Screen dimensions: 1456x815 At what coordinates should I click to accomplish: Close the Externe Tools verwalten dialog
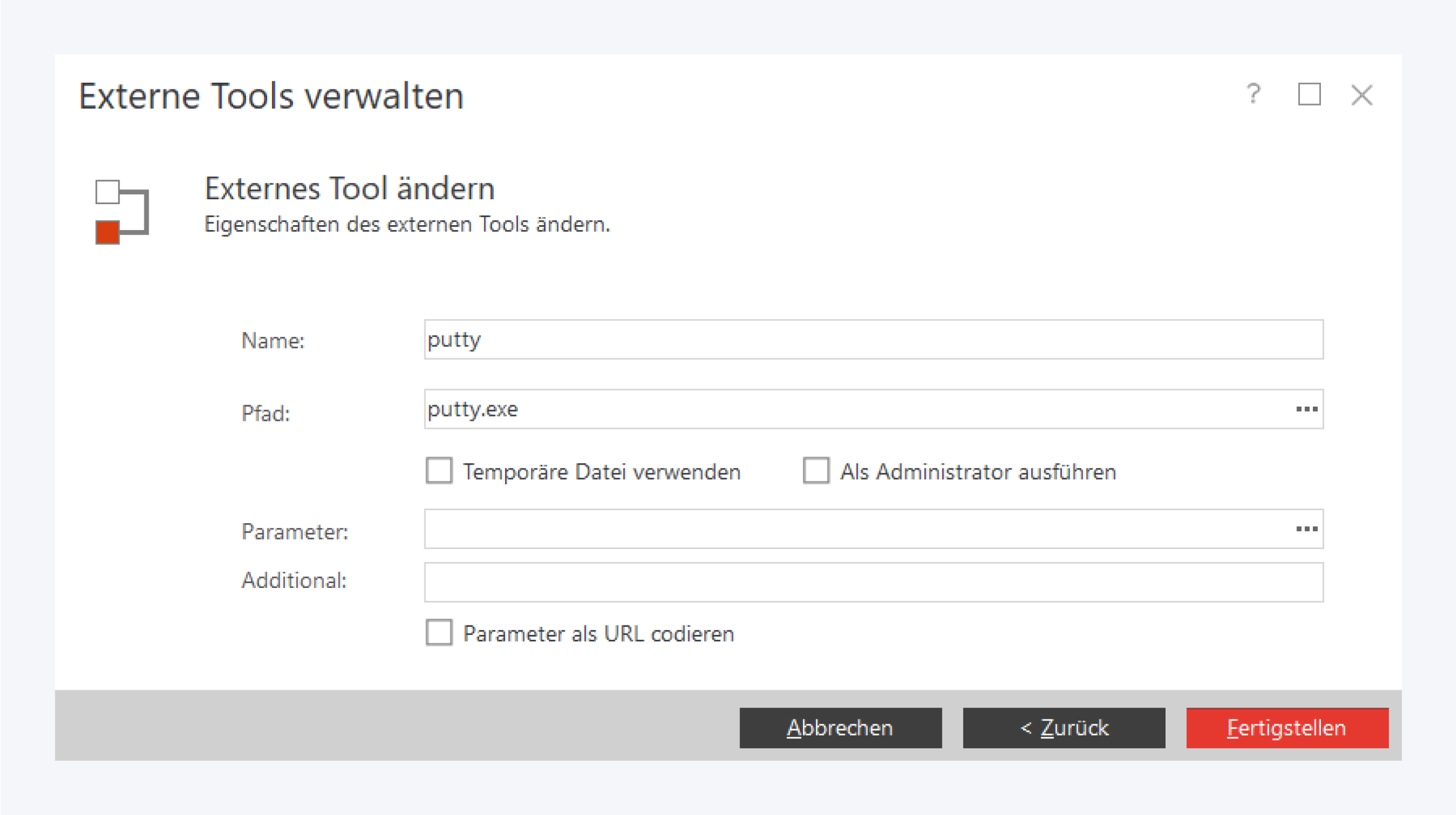coord(1362,95)
